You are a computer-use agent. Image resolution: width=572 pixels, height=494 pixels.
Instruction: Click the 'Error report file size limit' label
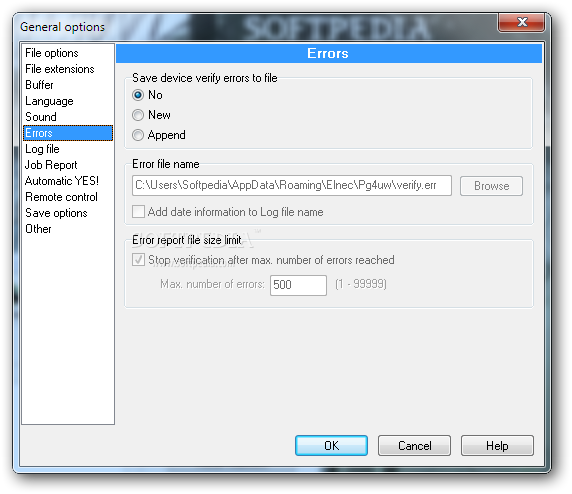(187, 240)
